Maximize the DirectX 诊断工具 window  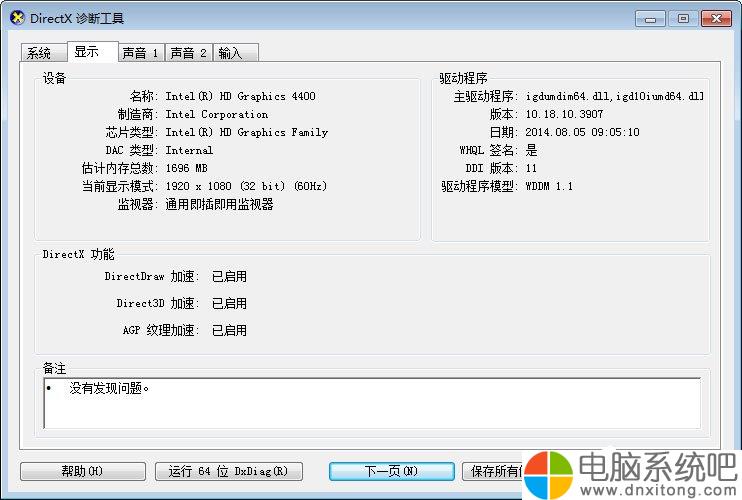(683, 19)
